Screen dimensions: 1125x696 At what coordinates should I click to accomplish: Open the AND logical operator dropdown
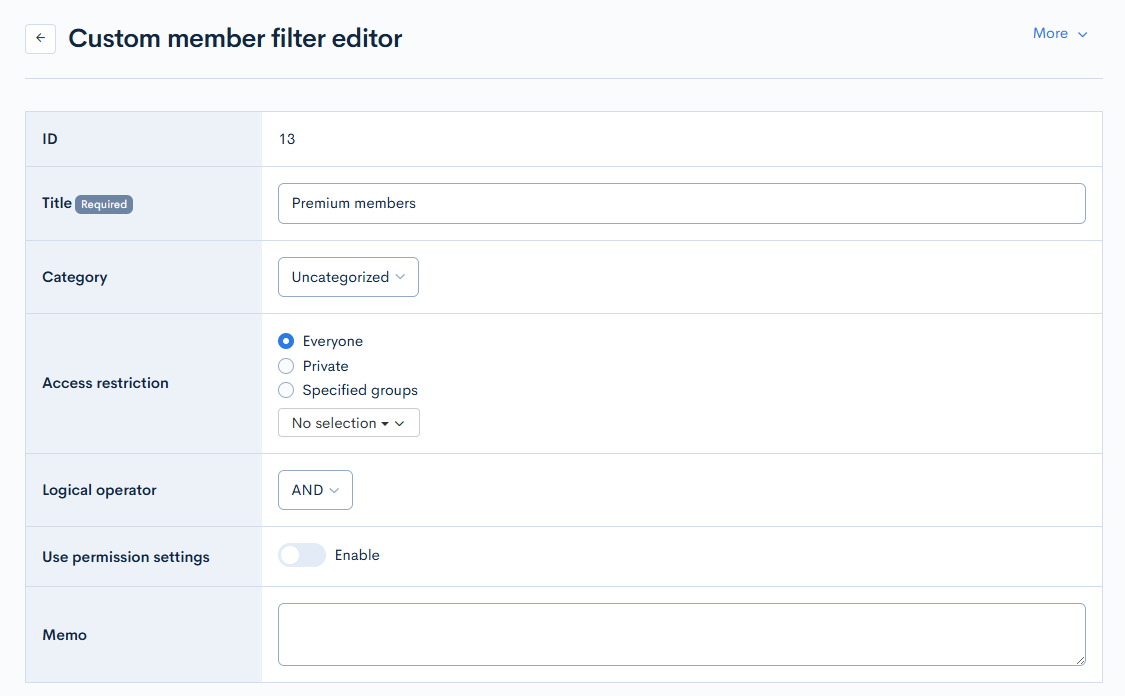(315, 490)
